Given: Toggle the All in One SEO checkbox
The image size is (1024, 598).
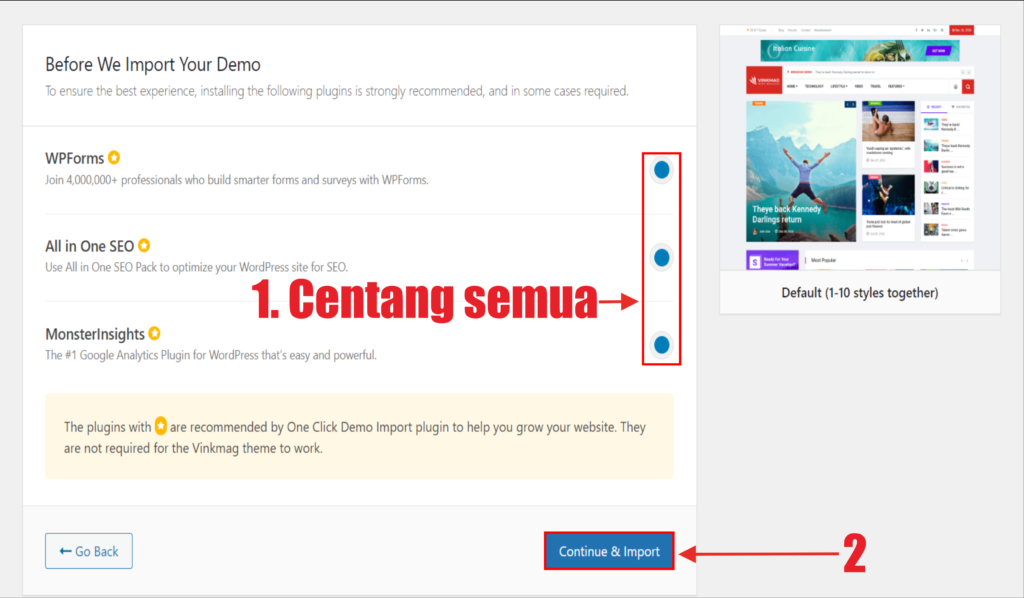Looking at the screenshot, I should pos(661,257).
